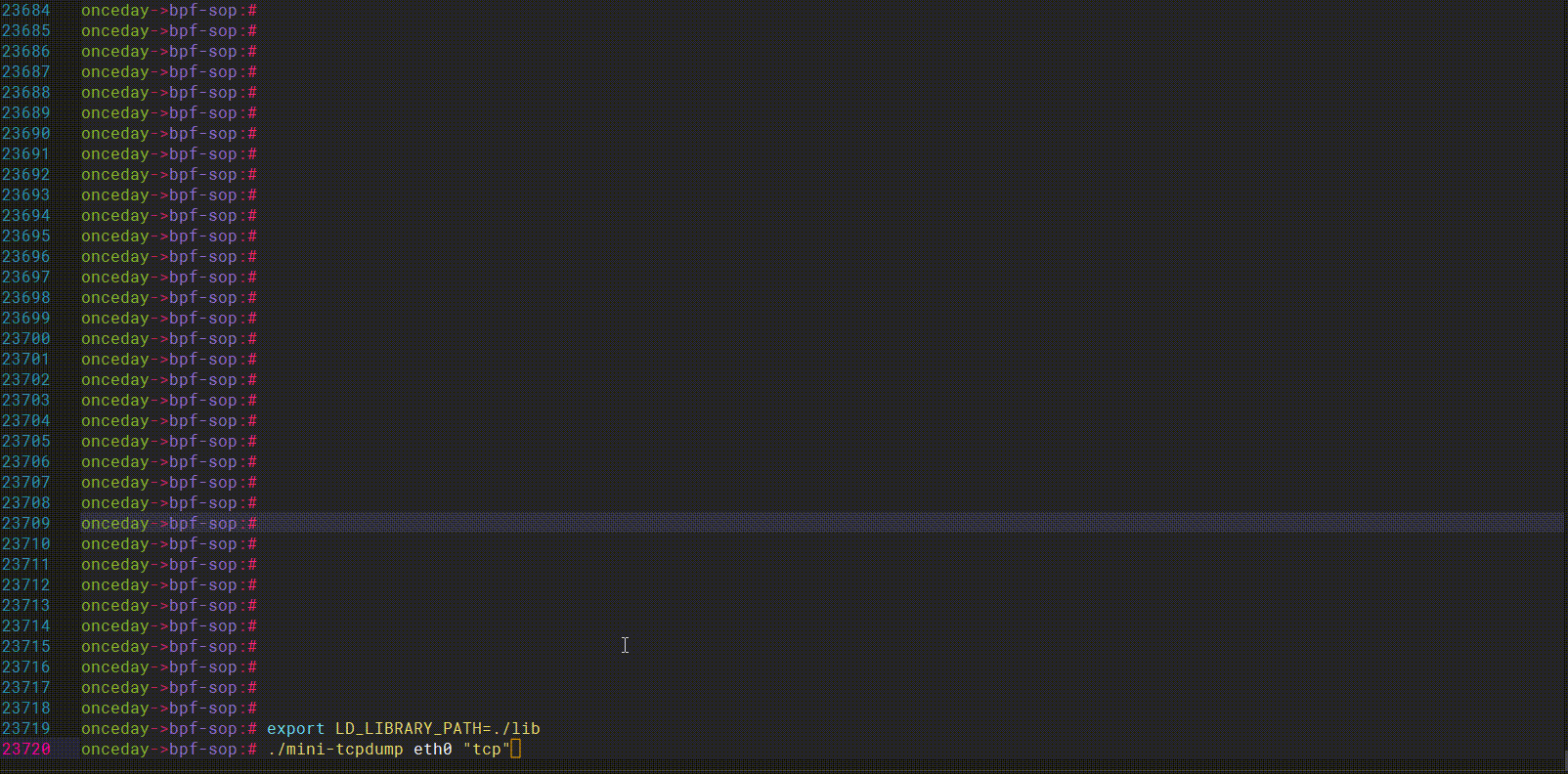Click the prompt on line 23718
The height and width of the screenshot is (774, 1568).
click(x=169, y=709)
